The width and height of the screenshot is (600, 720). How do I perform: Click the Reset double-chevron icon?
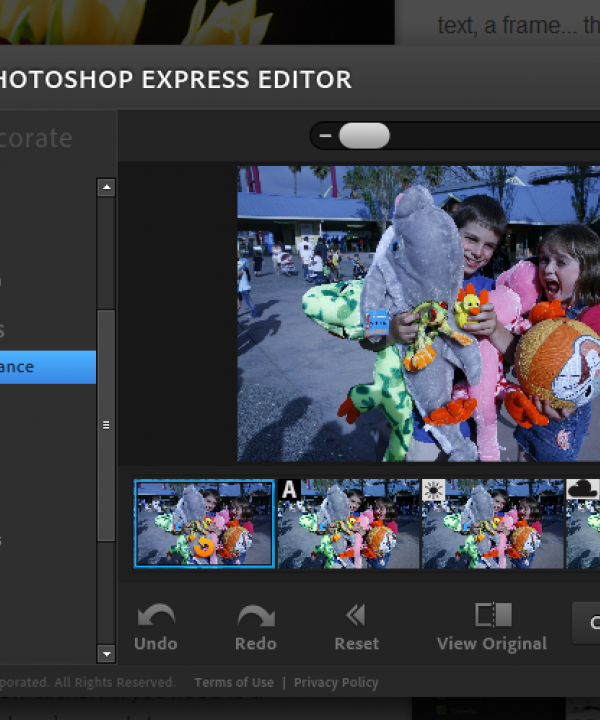[356, 615]
